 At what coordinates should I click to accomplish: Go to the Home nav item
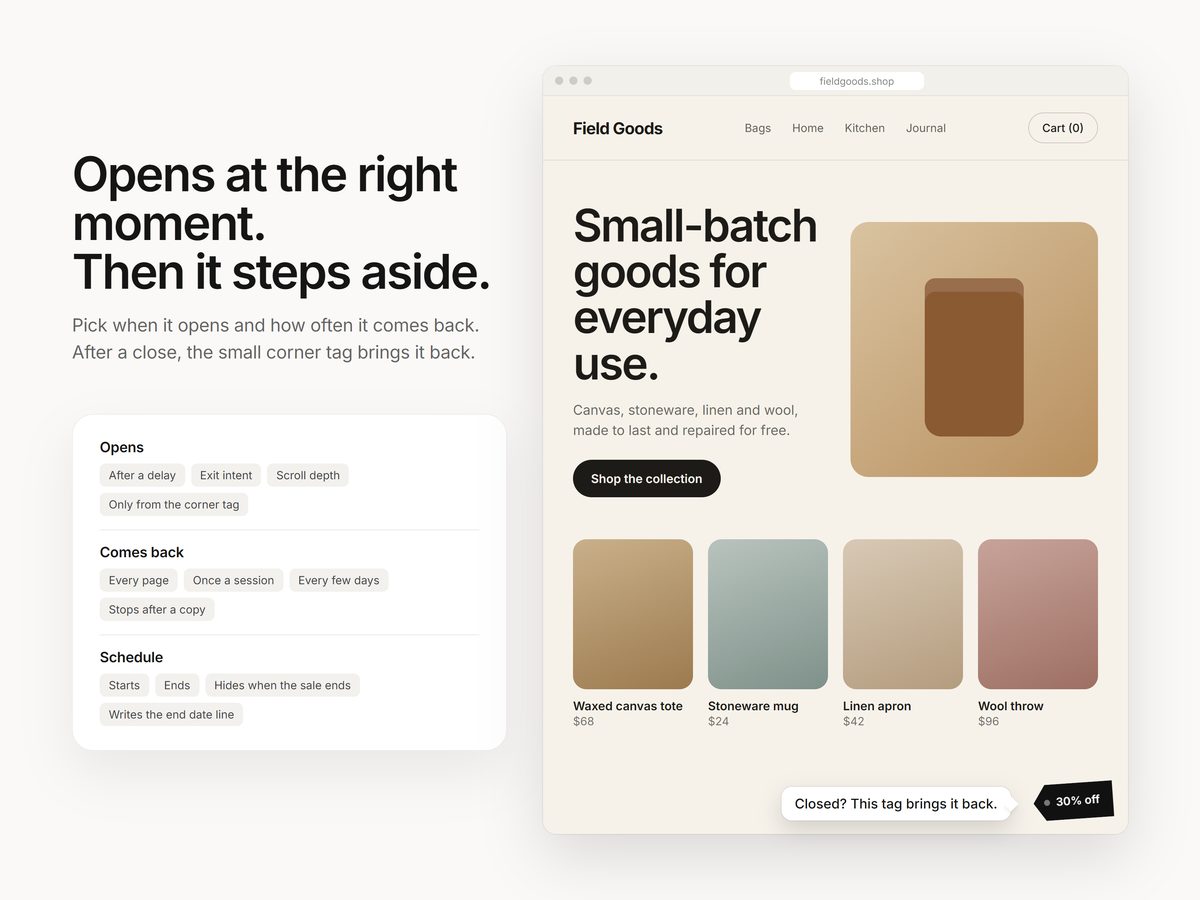click(808, 128)
